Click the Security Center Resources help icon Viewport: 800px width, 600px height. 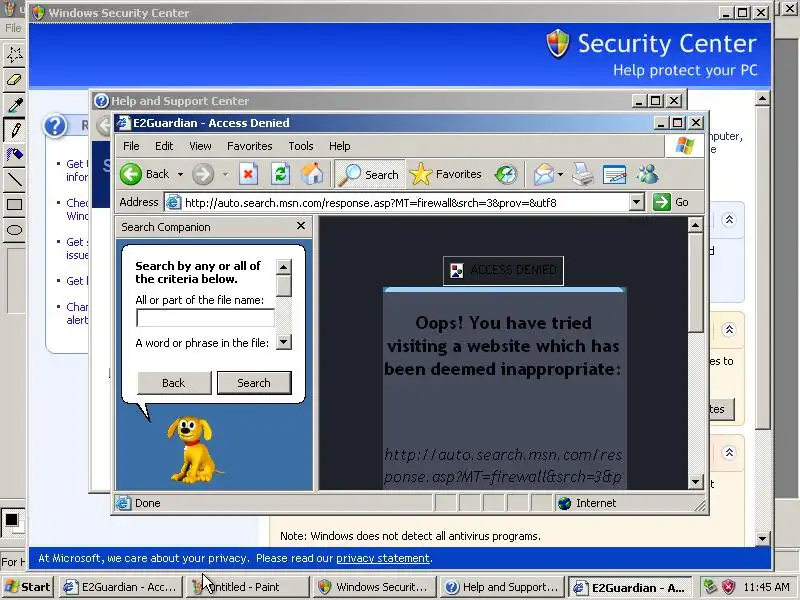[55, 126]
